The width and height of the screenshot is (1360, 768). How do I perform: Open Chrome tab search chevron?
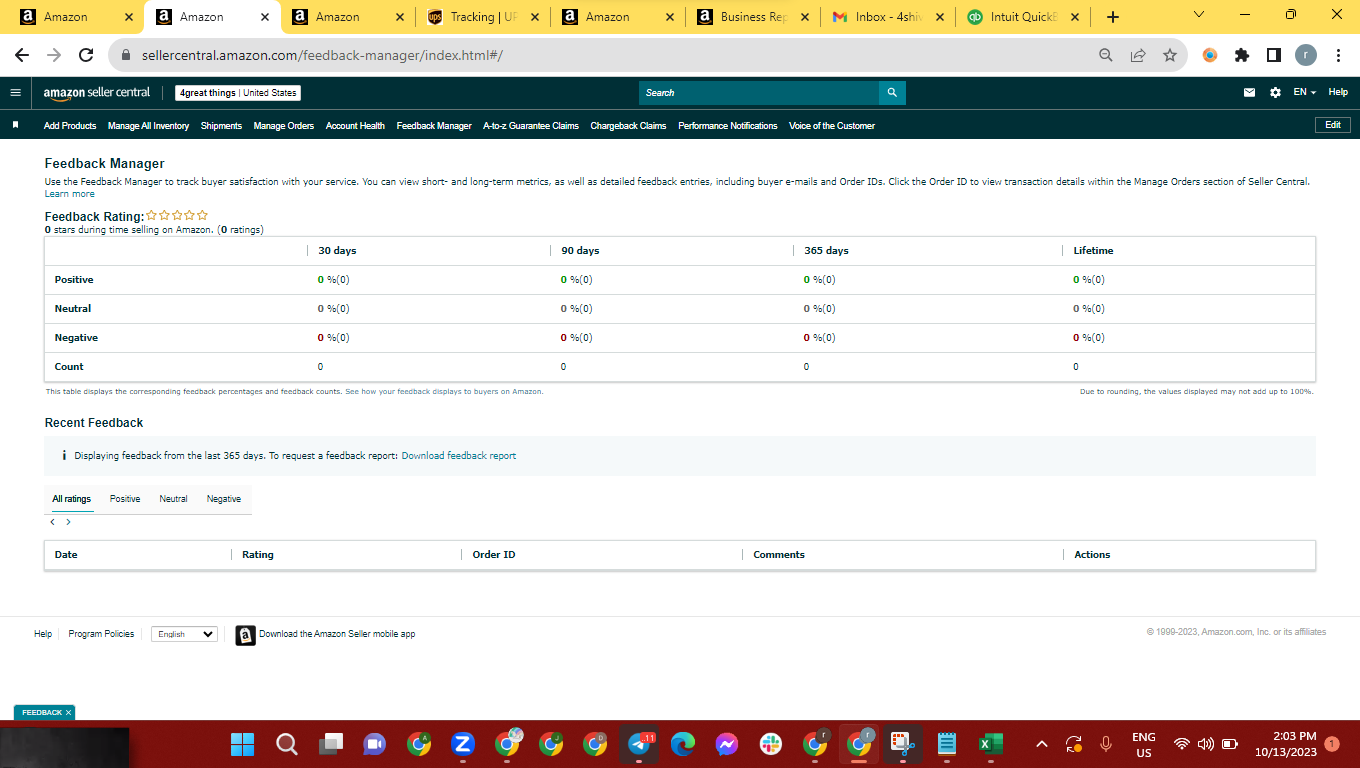(x=1199, y=15)
